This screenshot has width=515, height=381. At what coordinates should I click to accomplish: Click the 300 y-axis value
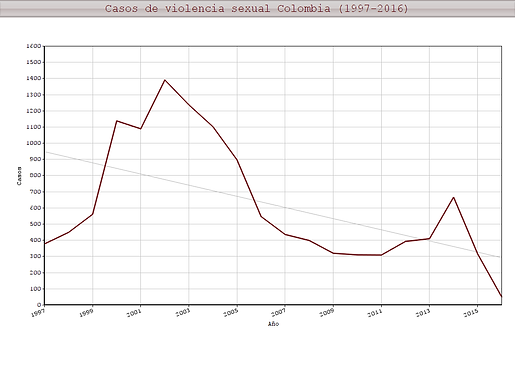click(x=35, y=256)
